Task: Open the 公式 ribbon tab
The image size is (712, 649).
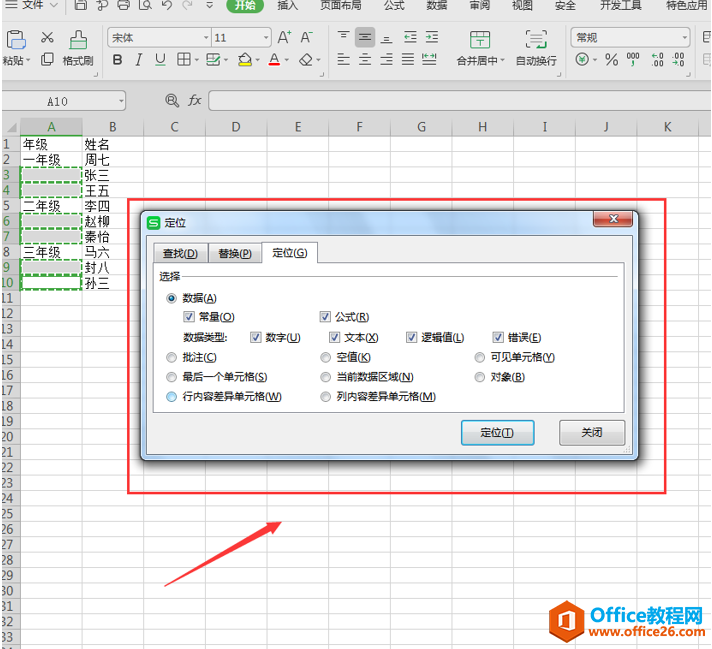Action: point(394,5)
